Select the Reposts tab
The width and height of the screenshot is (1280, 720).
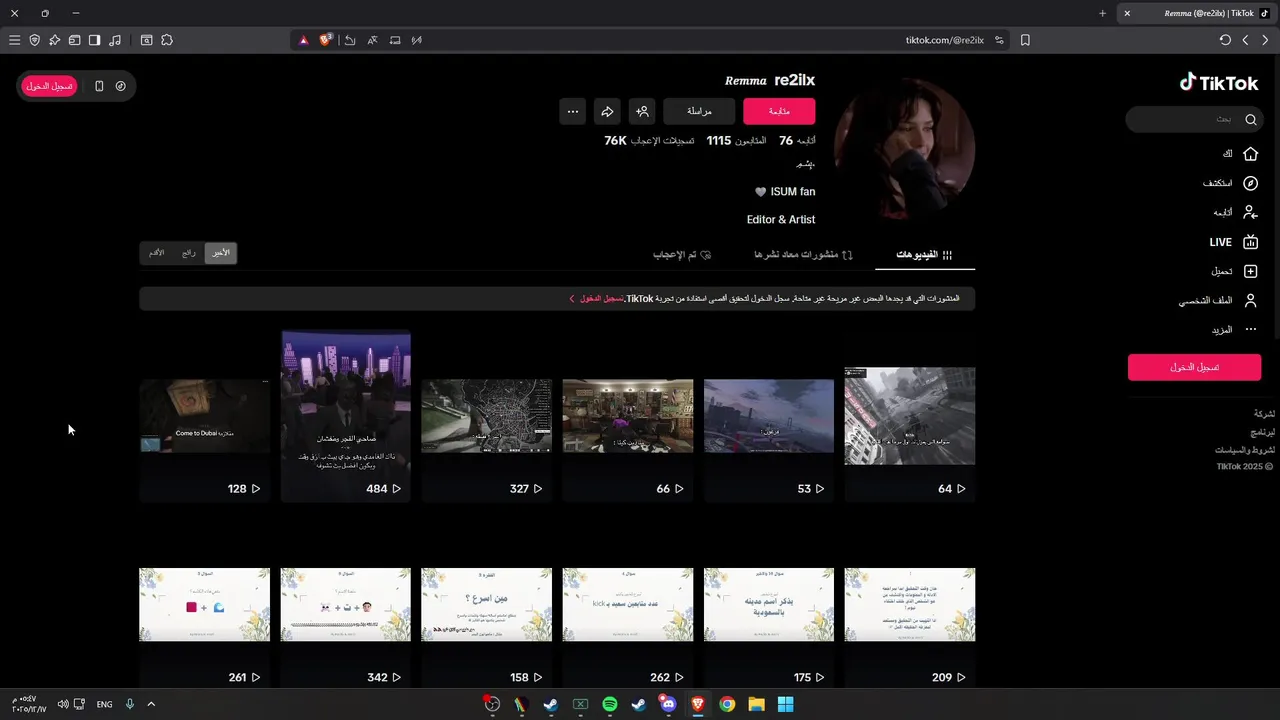803,255
